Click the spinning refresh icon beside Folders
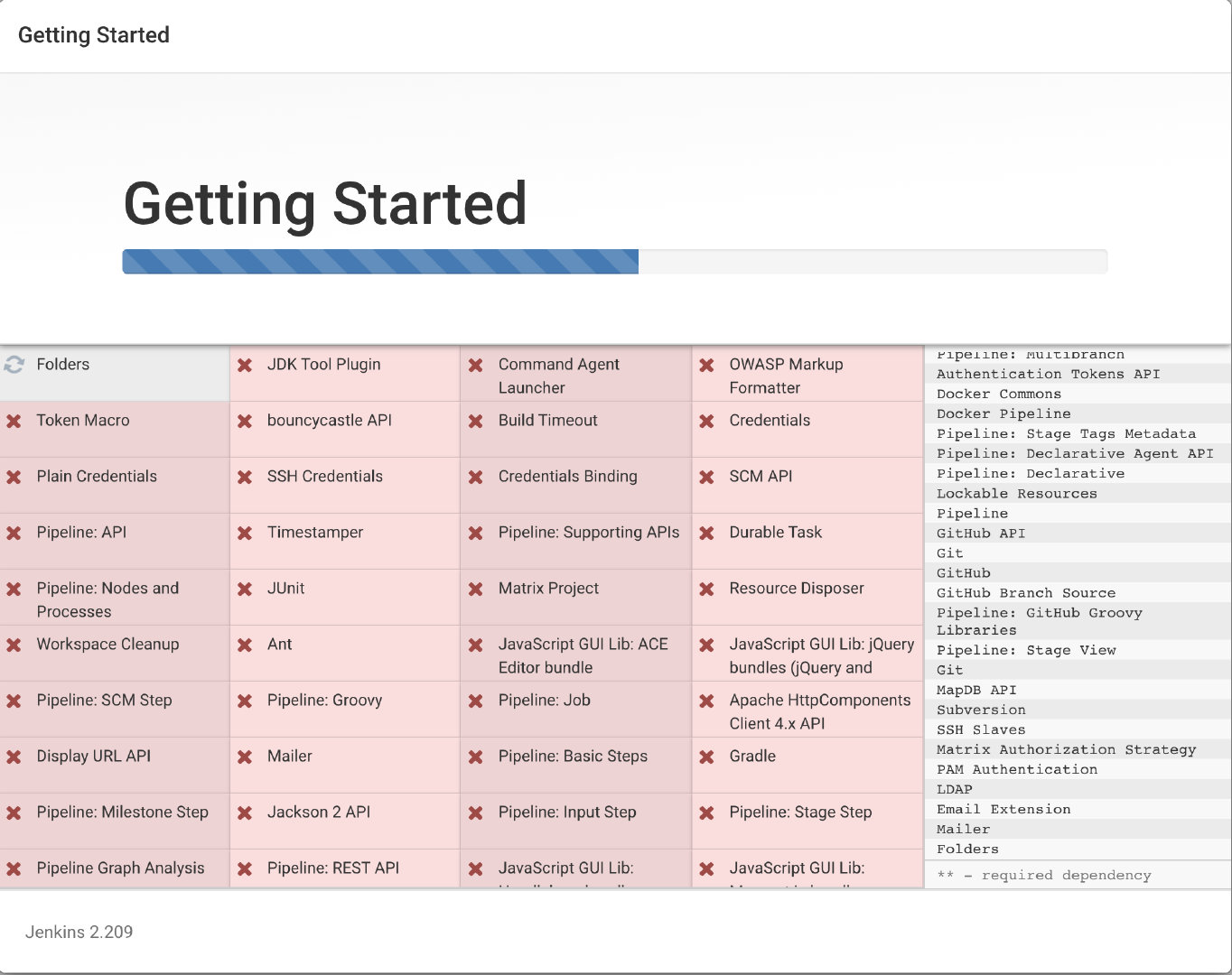The height and width of the screenshot is (975, 1232). [x=14, y=365]
